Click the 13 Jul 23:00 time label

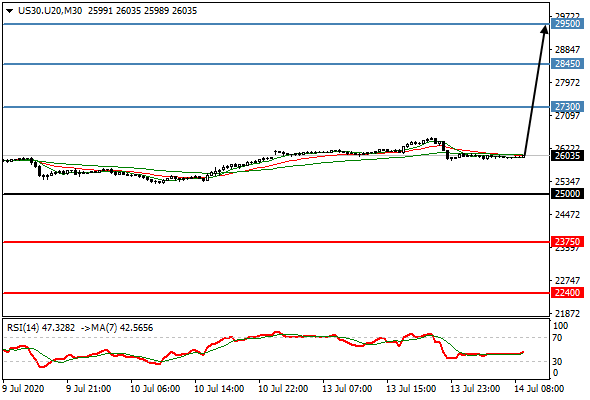(x=475, y=388)
